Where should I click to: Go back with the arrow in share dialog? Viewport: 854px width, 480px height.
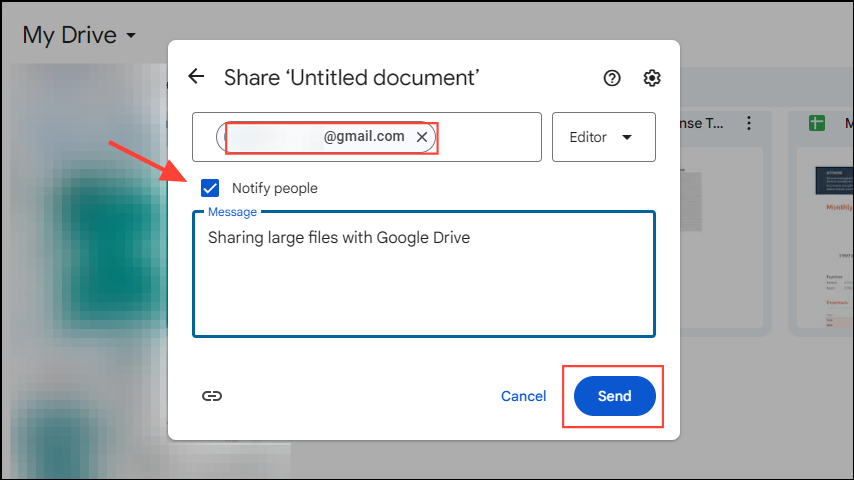click(196, 76)
